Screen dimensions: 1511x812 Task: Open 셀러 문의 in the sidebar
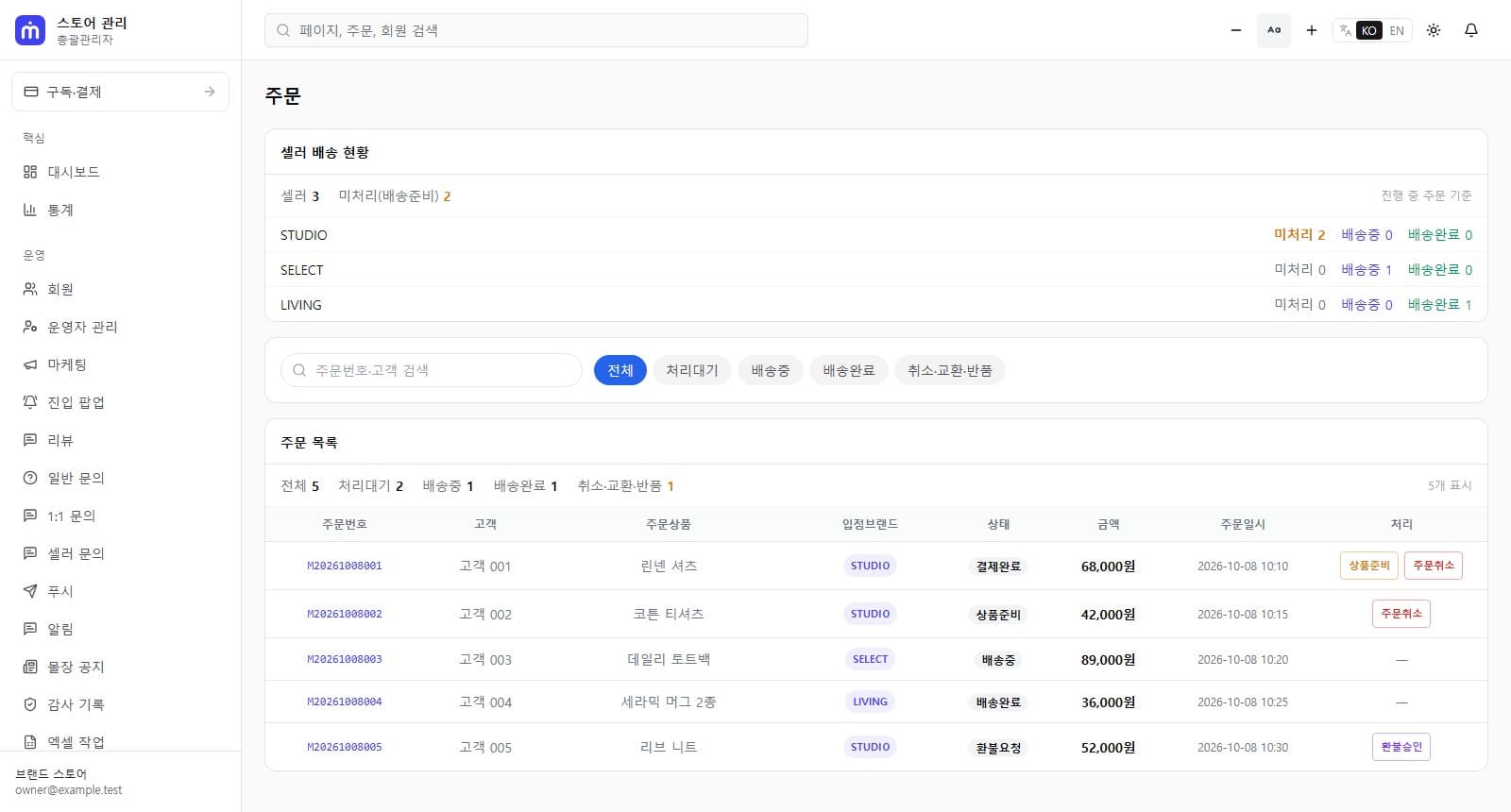click(x=120, y=553)
